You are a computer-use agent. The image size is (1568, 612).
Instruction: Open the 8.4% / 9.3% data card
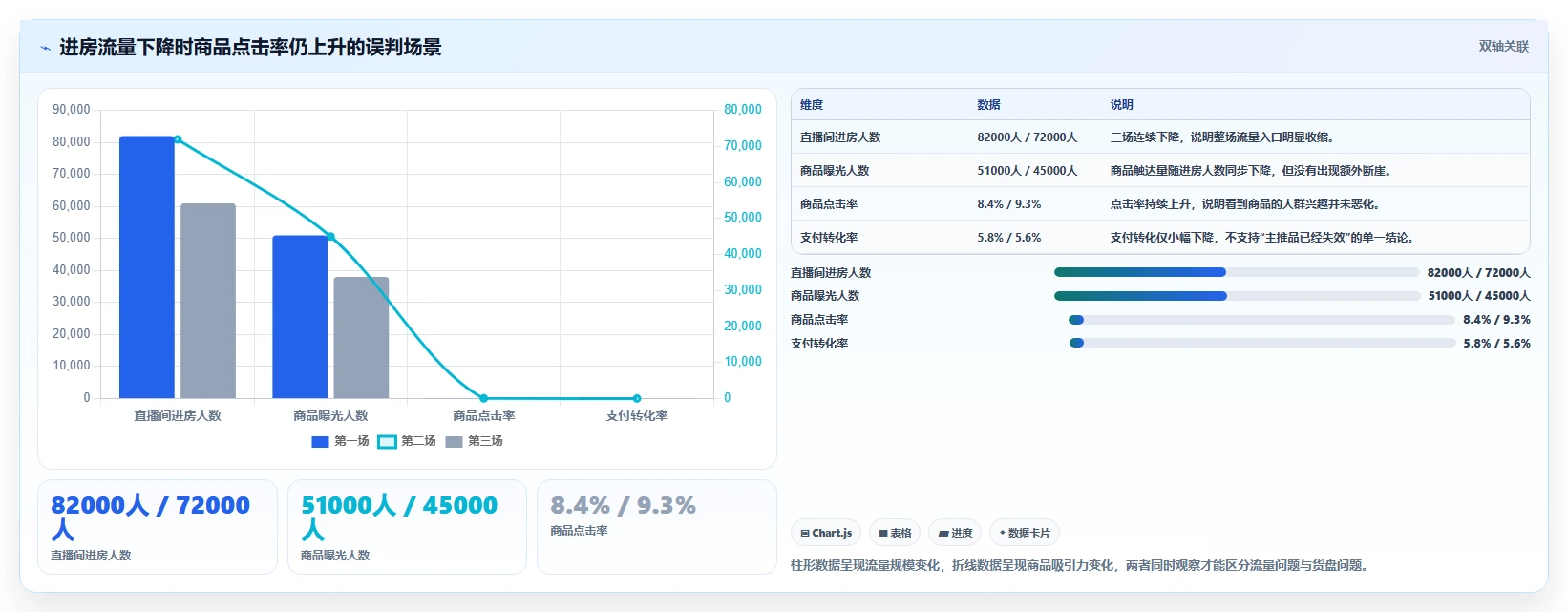(x=657, y=527)
